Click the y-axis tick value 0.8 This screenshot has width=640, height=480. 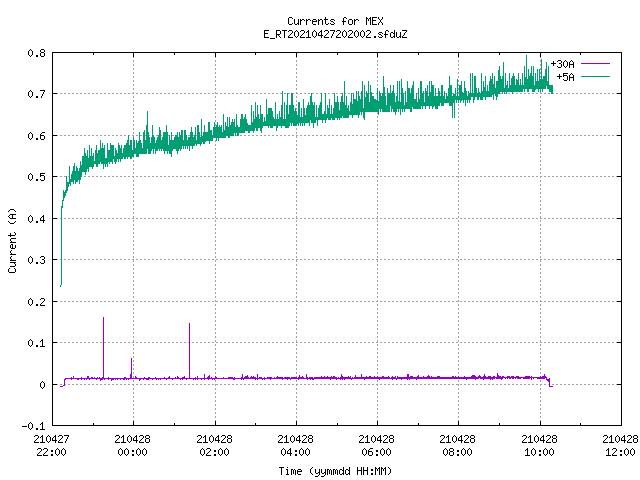click(x=36, y=53)
